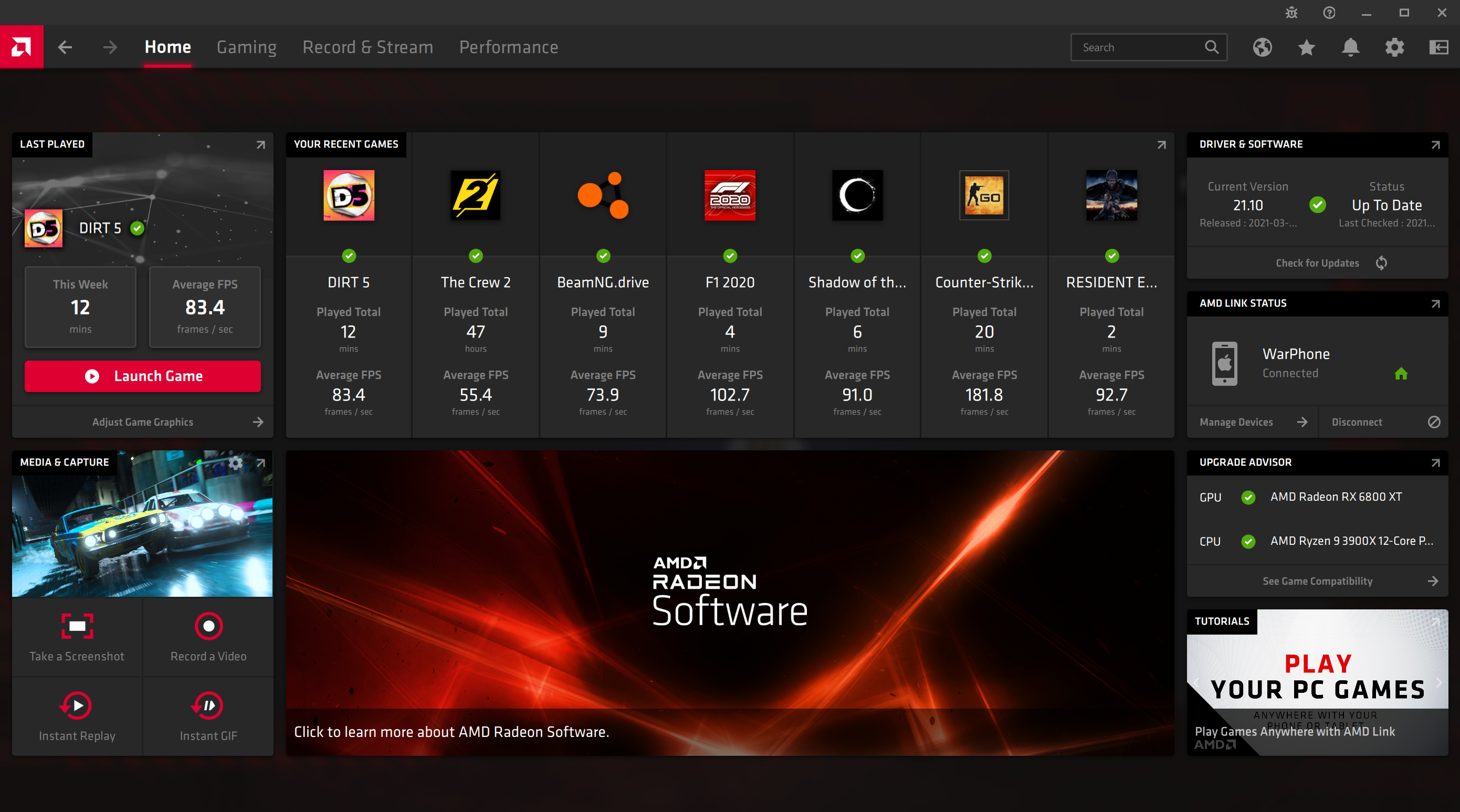Click the Search input field
The width and height of the screenshot is (1460, 812).
pyautogui.click(x=1149, y=47)
